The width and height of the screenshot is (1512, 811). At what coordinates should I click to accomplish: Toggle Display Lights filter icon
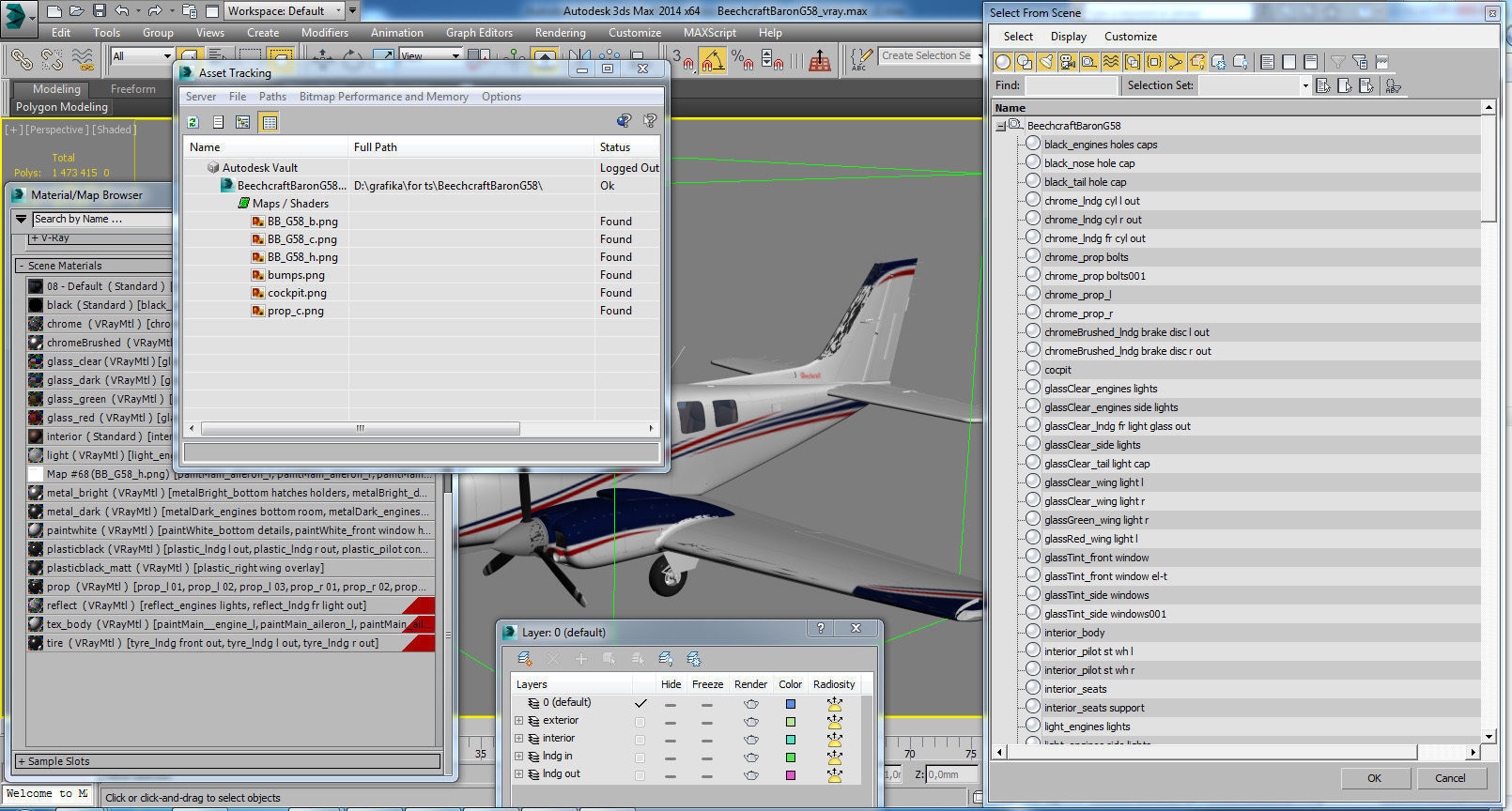tap(1046, 62)
